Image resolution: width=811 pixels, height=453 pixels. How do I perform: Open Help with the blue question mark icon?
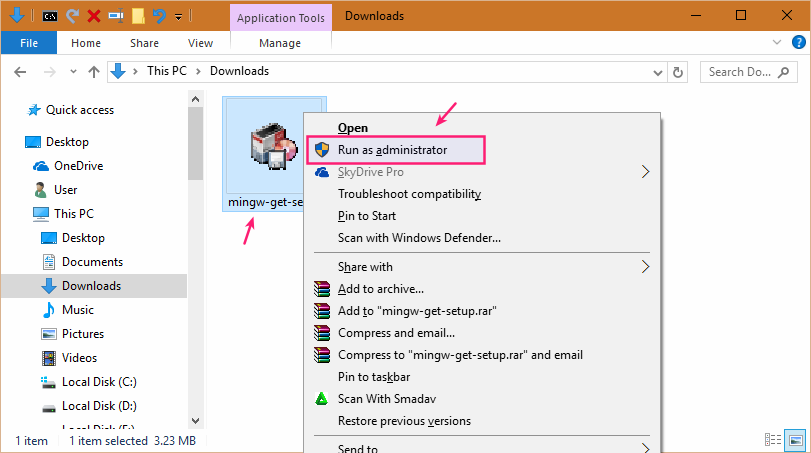coord(798,43)
